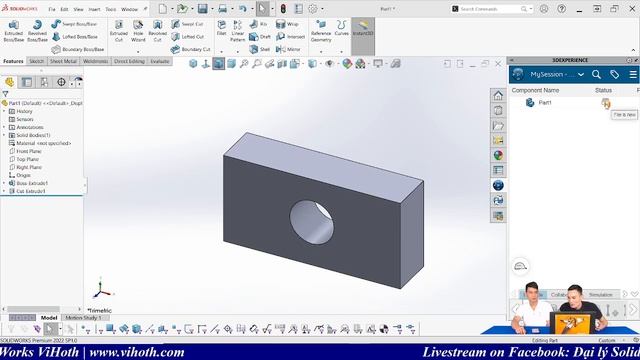This screenshot has height=360, width=640.
Task: Choose Boundary Boss/Base feature
Action: (x=78, y=49)
